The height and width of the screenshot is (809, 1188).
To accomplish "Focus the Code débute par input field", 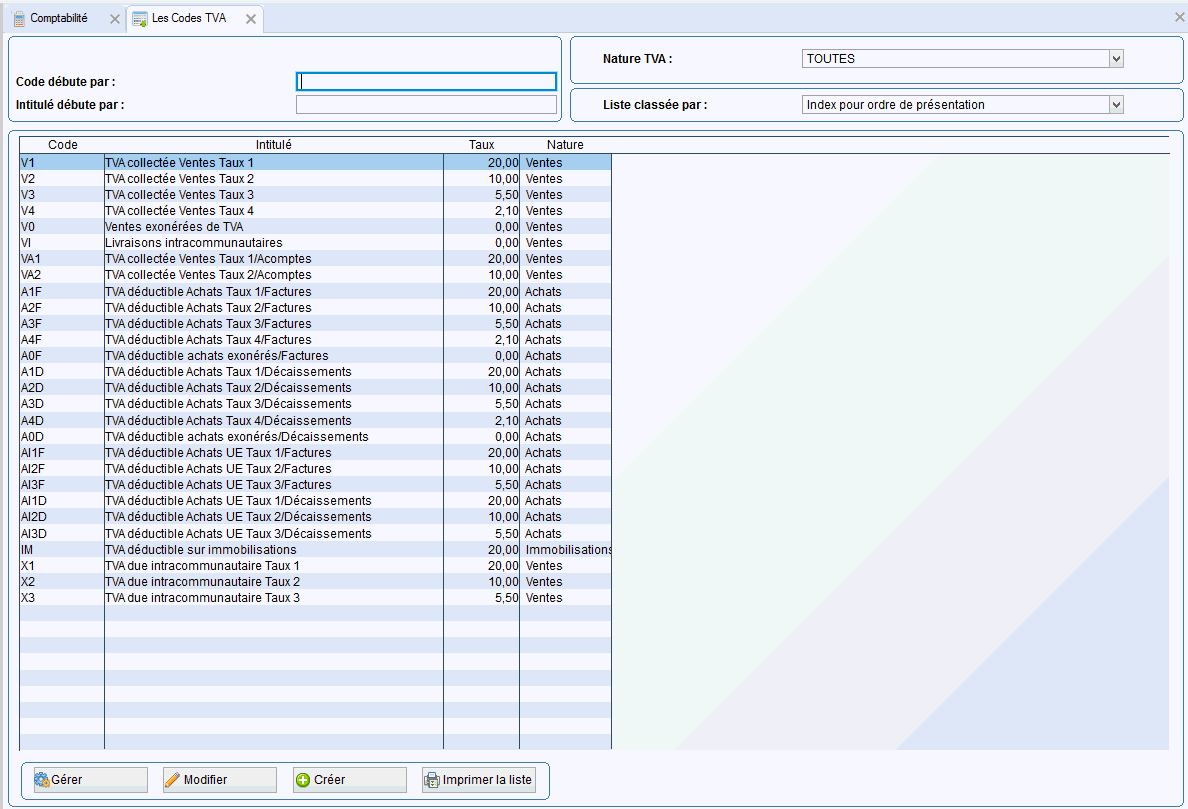I will (x=426, y=81).
